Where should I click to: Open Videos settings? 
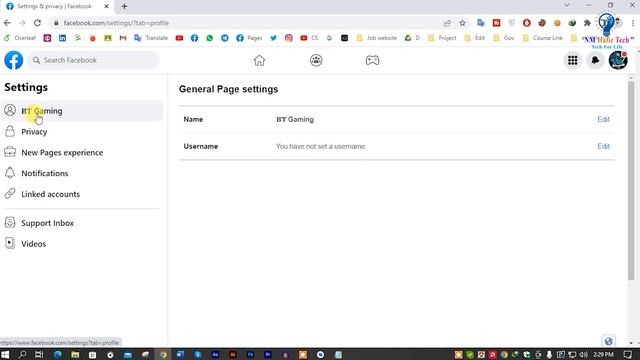[82, 244]
